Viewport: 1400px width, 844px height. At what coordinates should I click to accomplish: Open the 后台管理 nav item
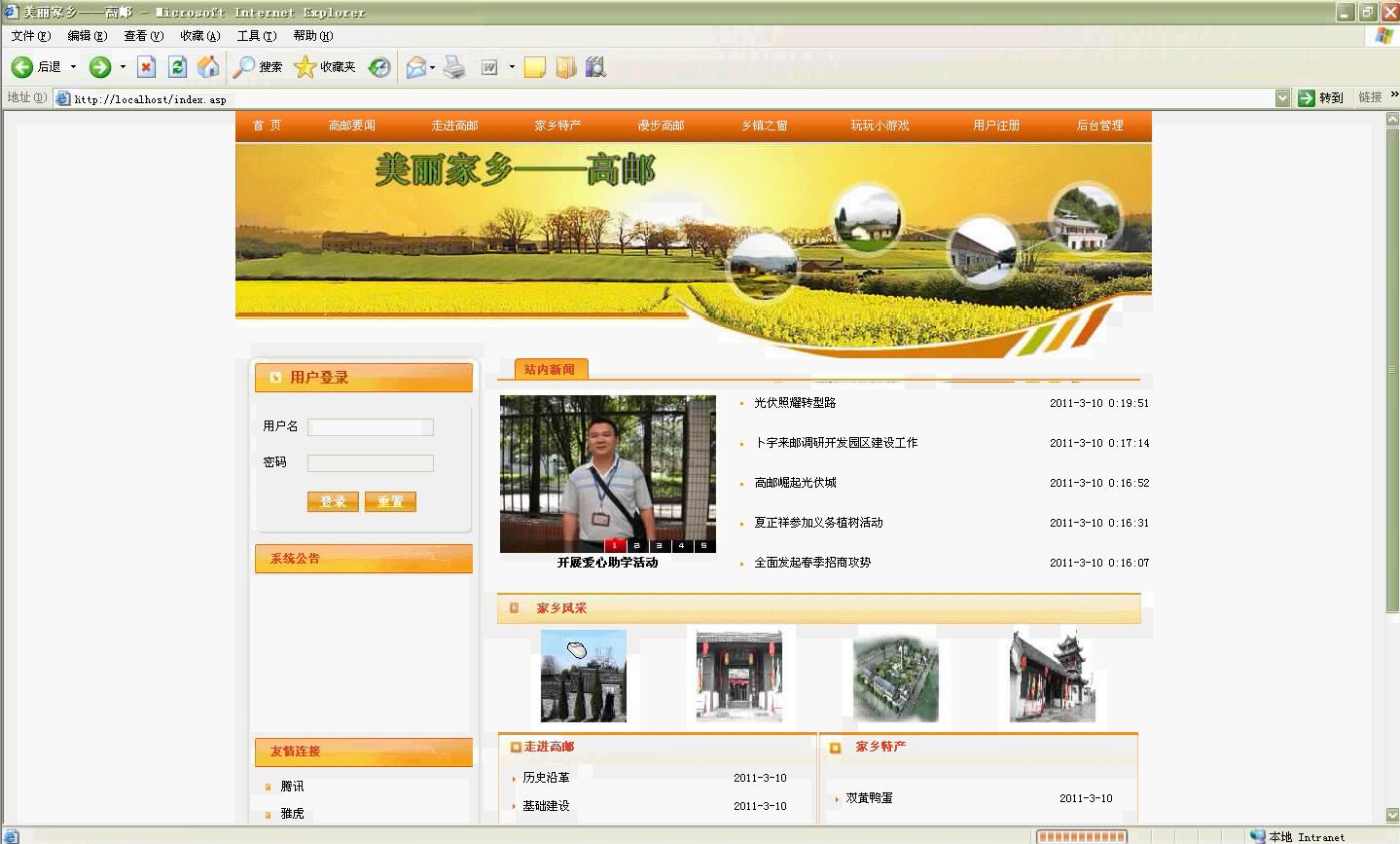1099,126
